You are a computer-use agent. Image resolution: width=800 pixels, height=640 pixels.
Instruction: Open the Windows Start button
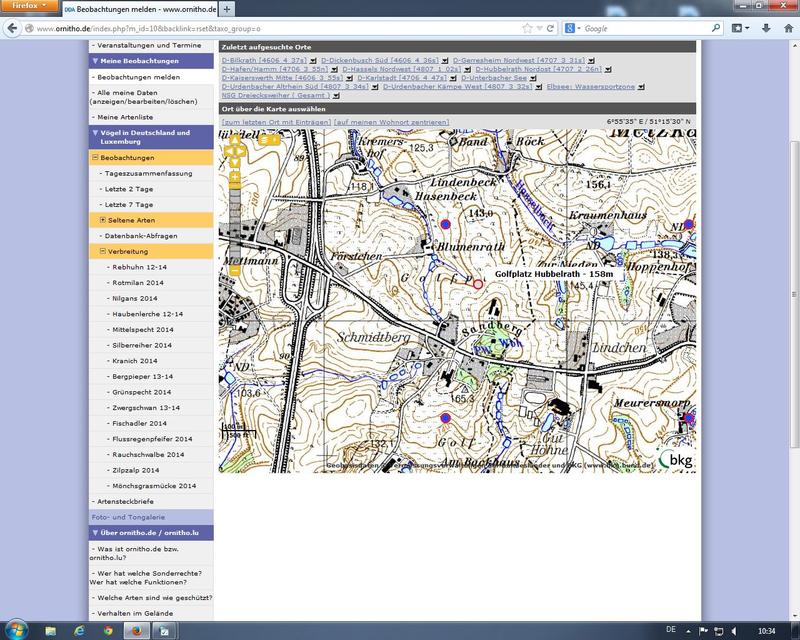(x=16, y=631)
